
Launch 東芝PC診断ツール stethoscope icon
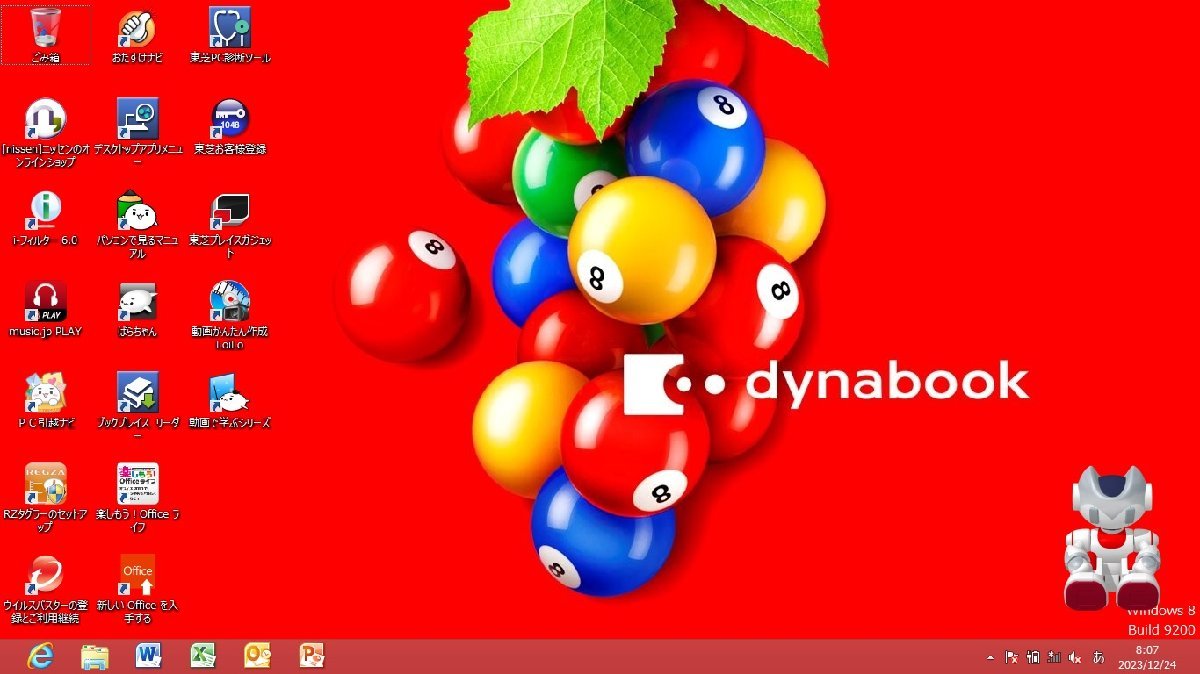click(230, 35)
